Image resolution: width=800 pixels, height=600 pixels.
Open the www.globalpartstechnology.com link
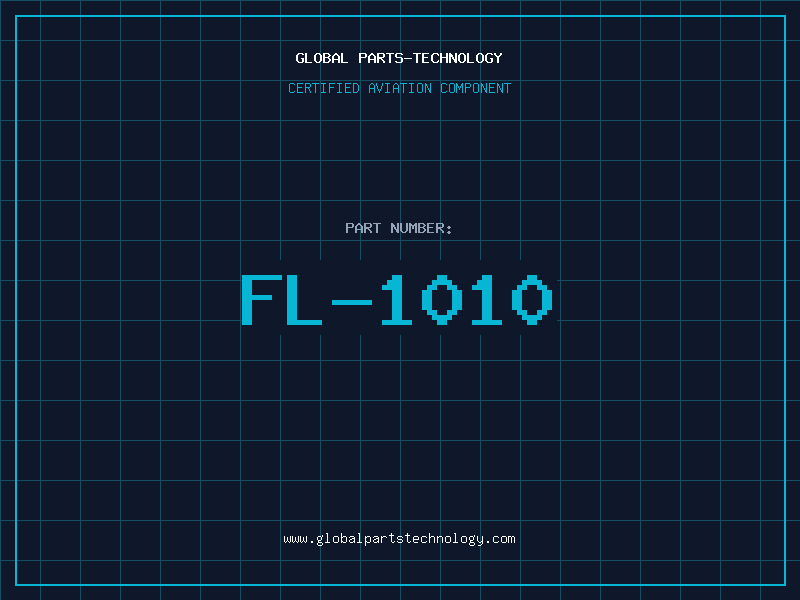tap(399, 539)
